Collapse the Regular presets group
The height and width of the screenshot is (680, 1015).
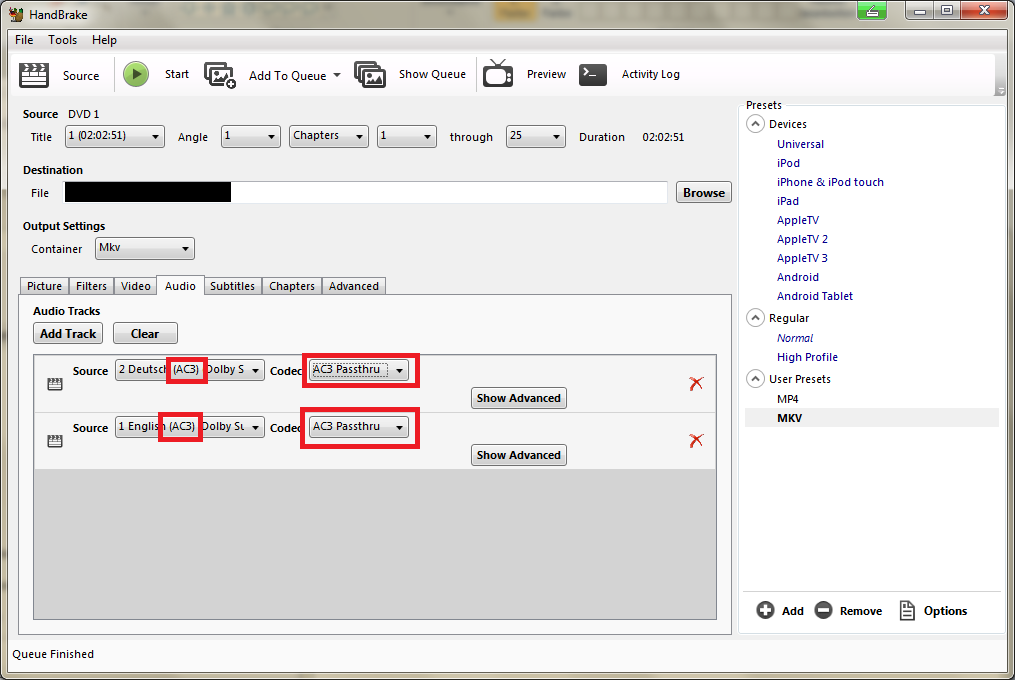(x=755, y=318)
